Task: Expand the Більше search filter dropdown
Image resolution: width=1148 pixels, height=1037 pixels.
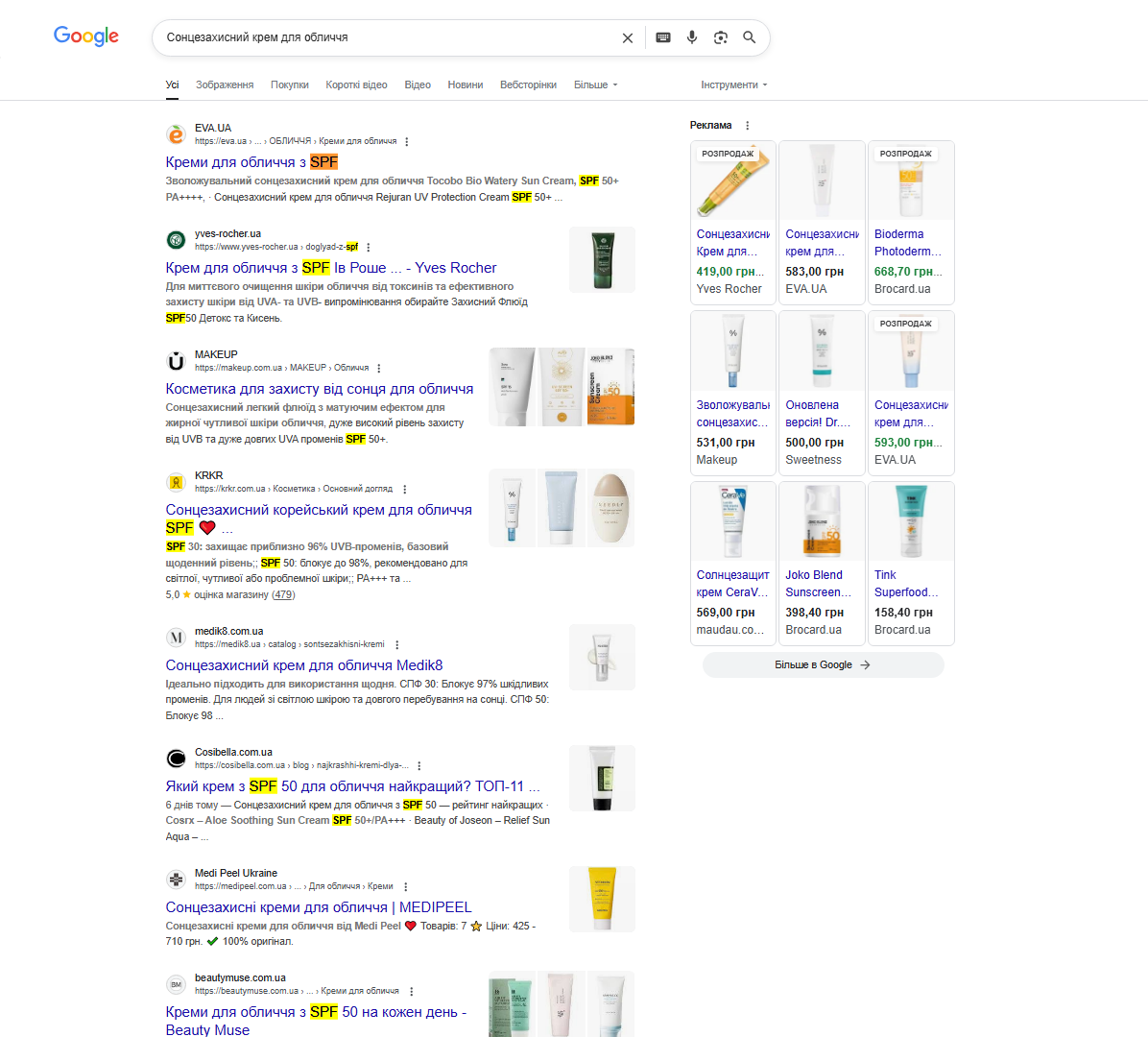Action: tap(595, 84)
